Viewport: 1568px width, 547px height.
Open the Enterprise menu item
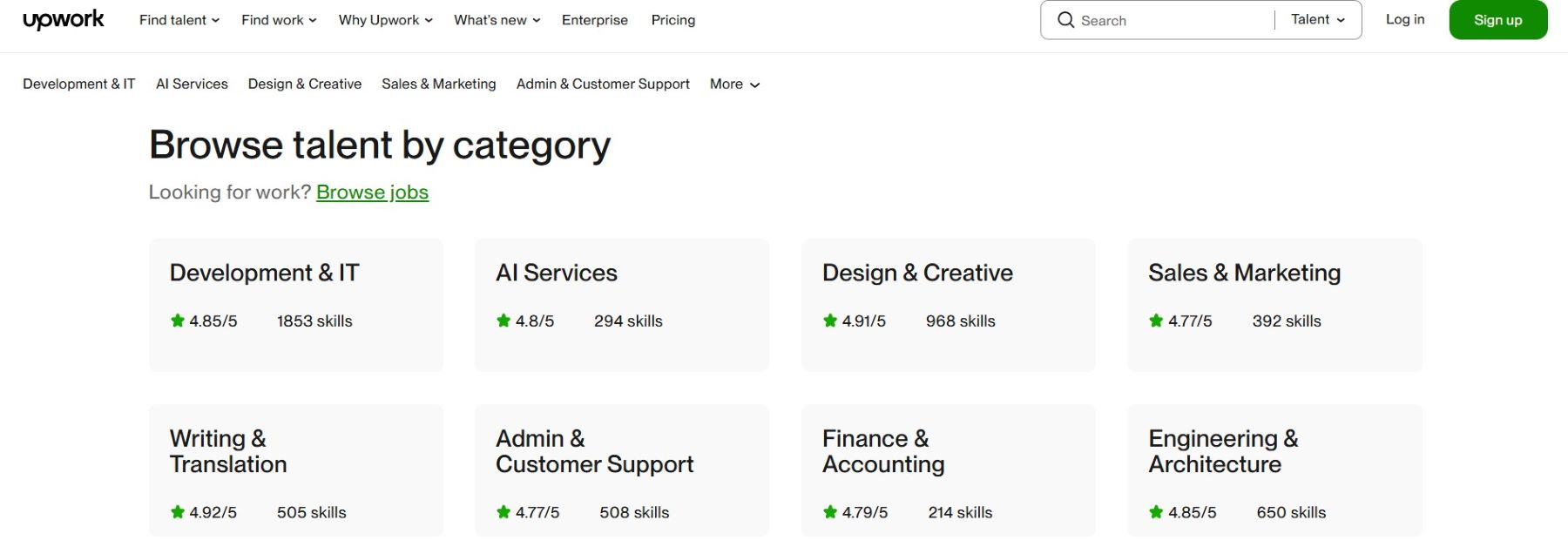click(594, 19)
